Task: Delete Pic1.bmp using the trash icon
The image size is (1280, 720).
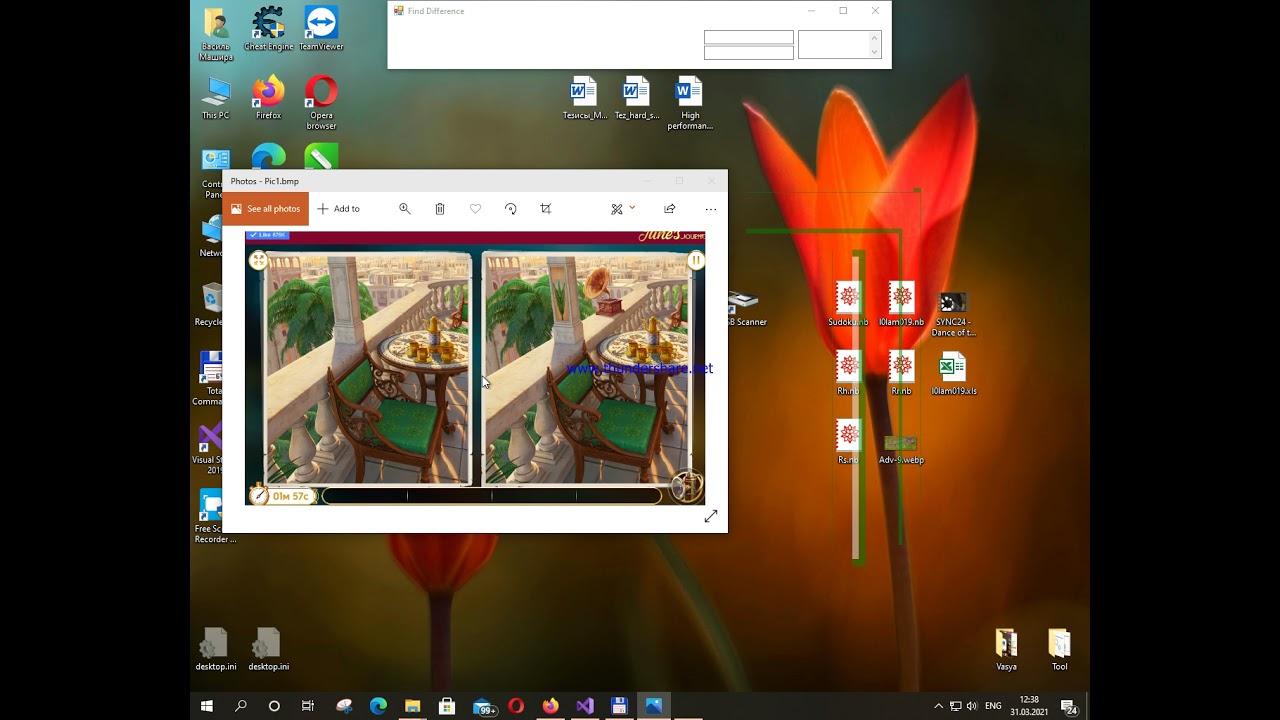Action: (440, 209)
